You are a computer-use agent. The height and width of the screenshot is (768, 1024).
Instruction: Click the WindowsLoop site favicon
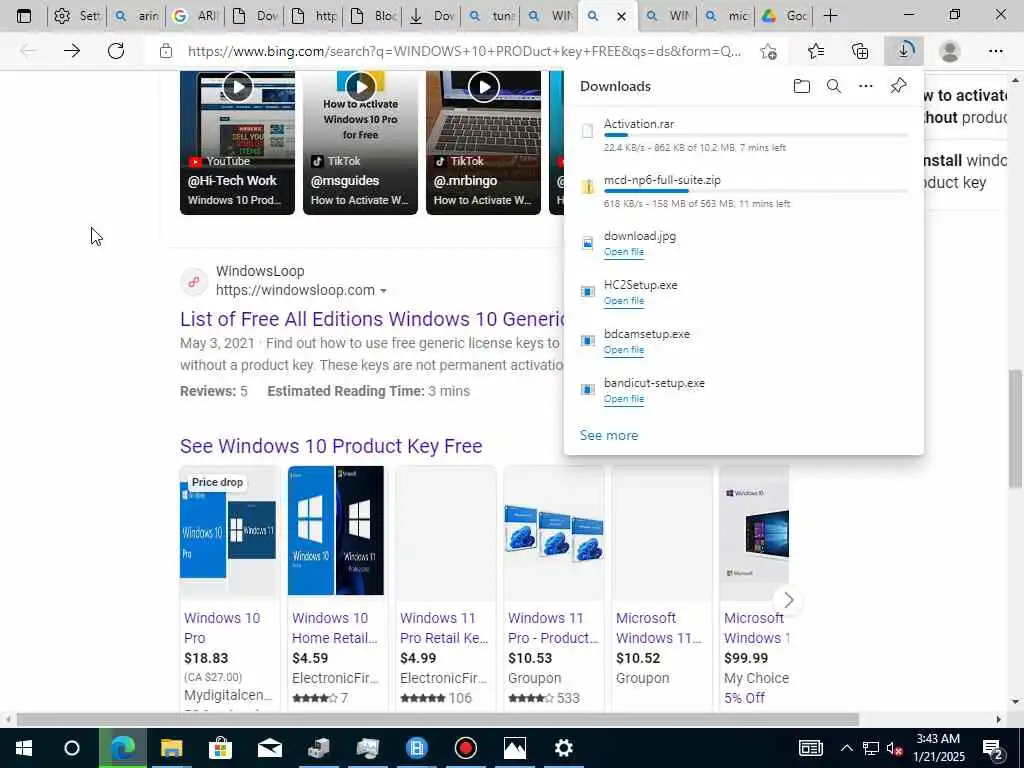tap(194, 282)
